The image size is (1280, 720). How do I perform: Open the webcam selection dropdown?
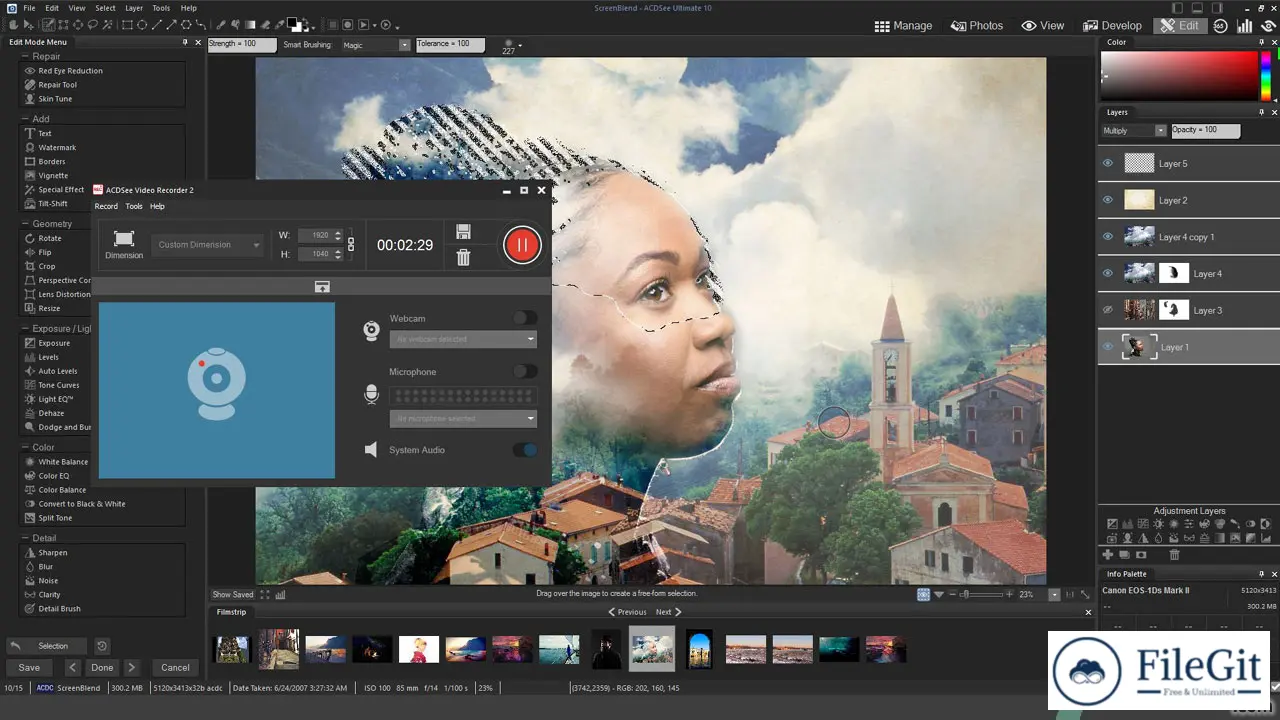(463, 339)
